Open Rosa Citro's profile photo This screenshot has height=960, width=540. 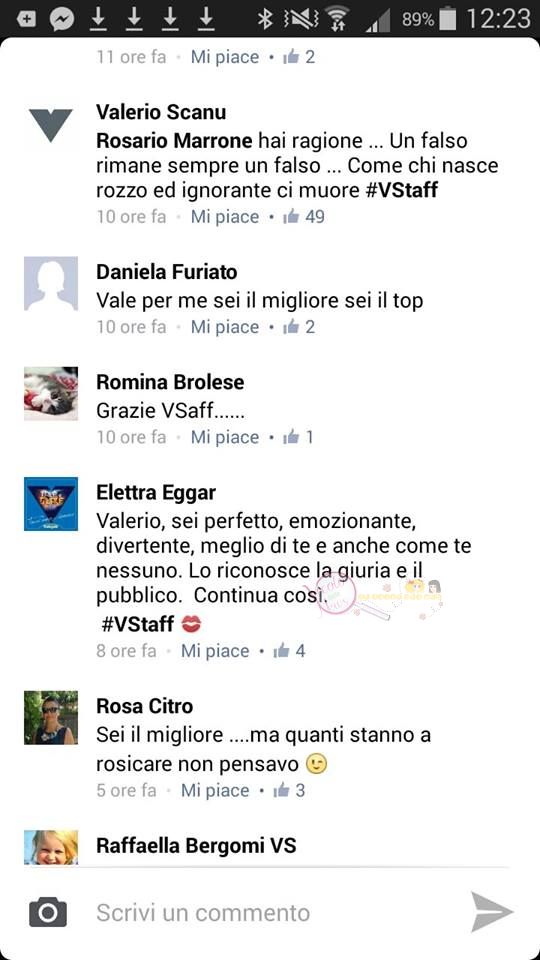51,718
